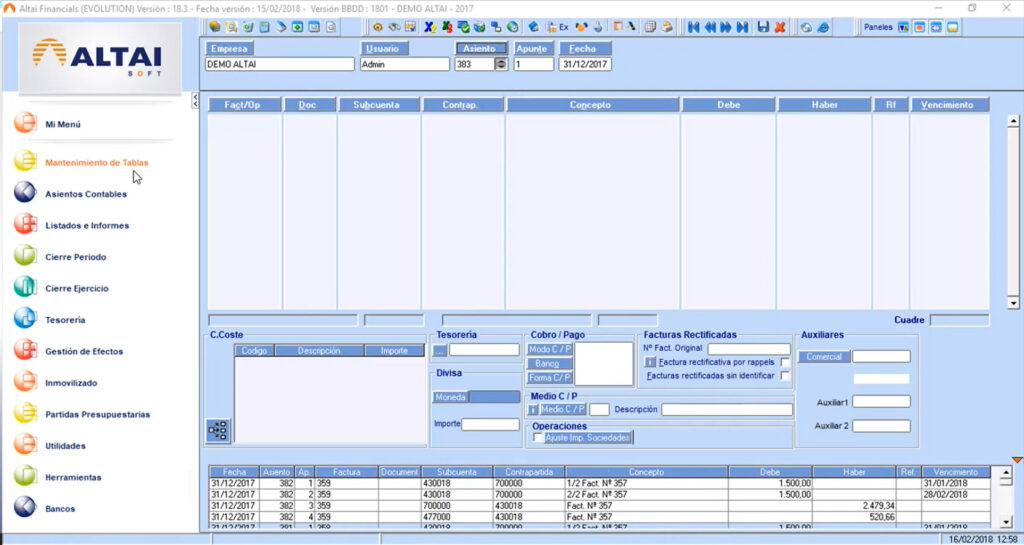This screenshot has width=1024, height=545.
Task: Click the monitor with green checkmark icon
Action: pyautogui.click(x=463, y=27)
